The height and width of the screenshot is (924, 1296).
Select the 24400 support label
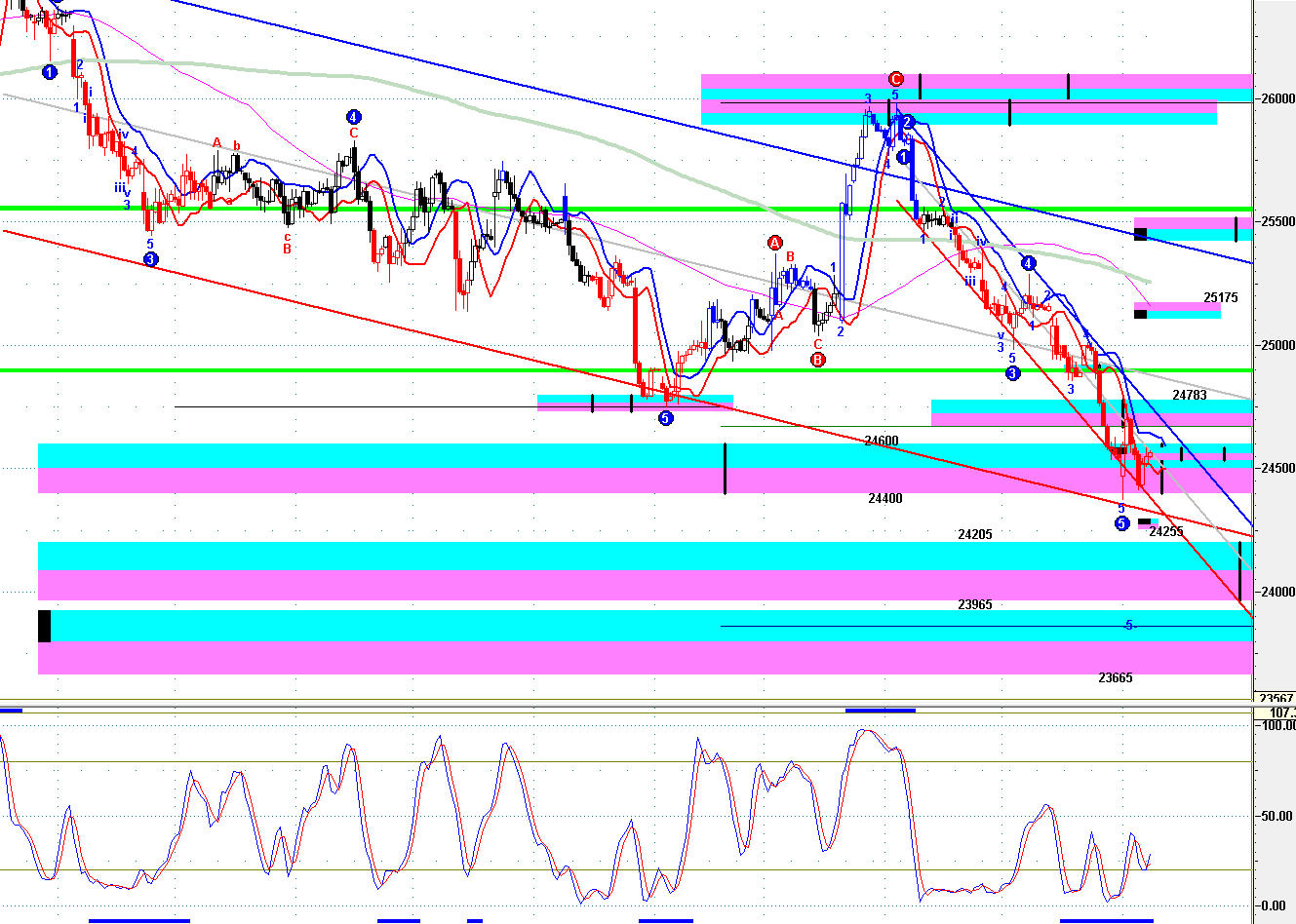(885, 498)
